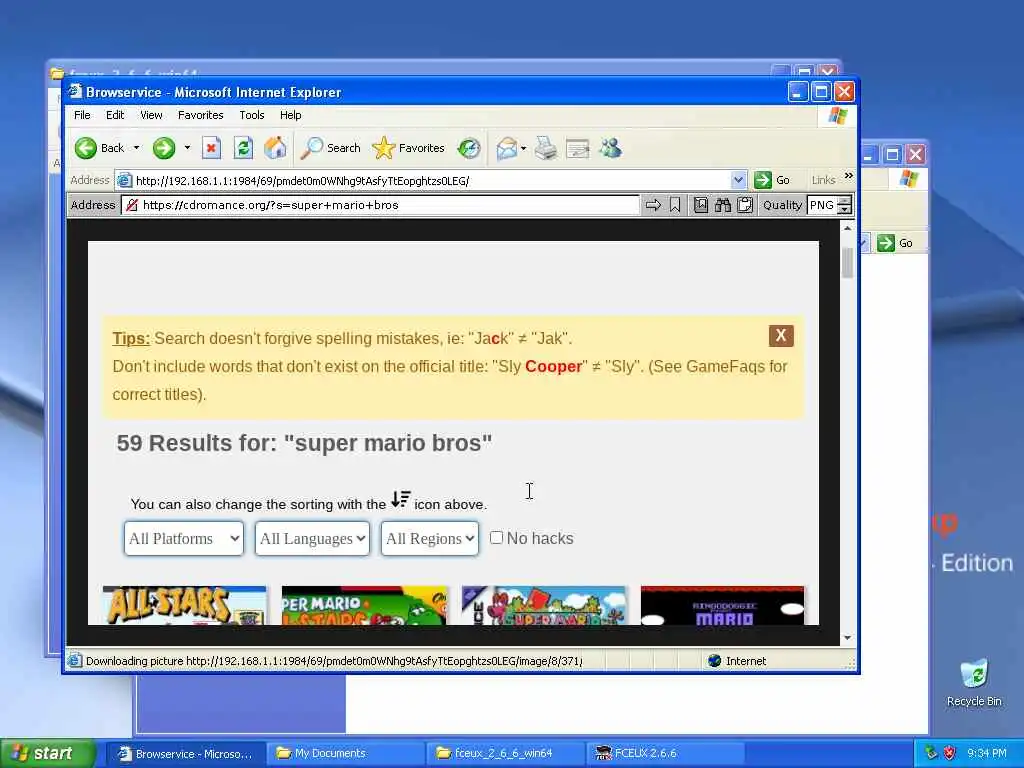Switch to My Documents taskbar button

pos(347,754)
